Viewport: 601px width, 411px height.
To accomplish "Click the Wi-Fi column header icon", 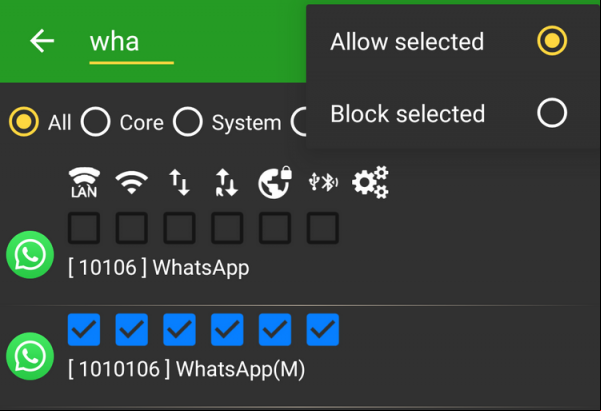I will point(131,182).
